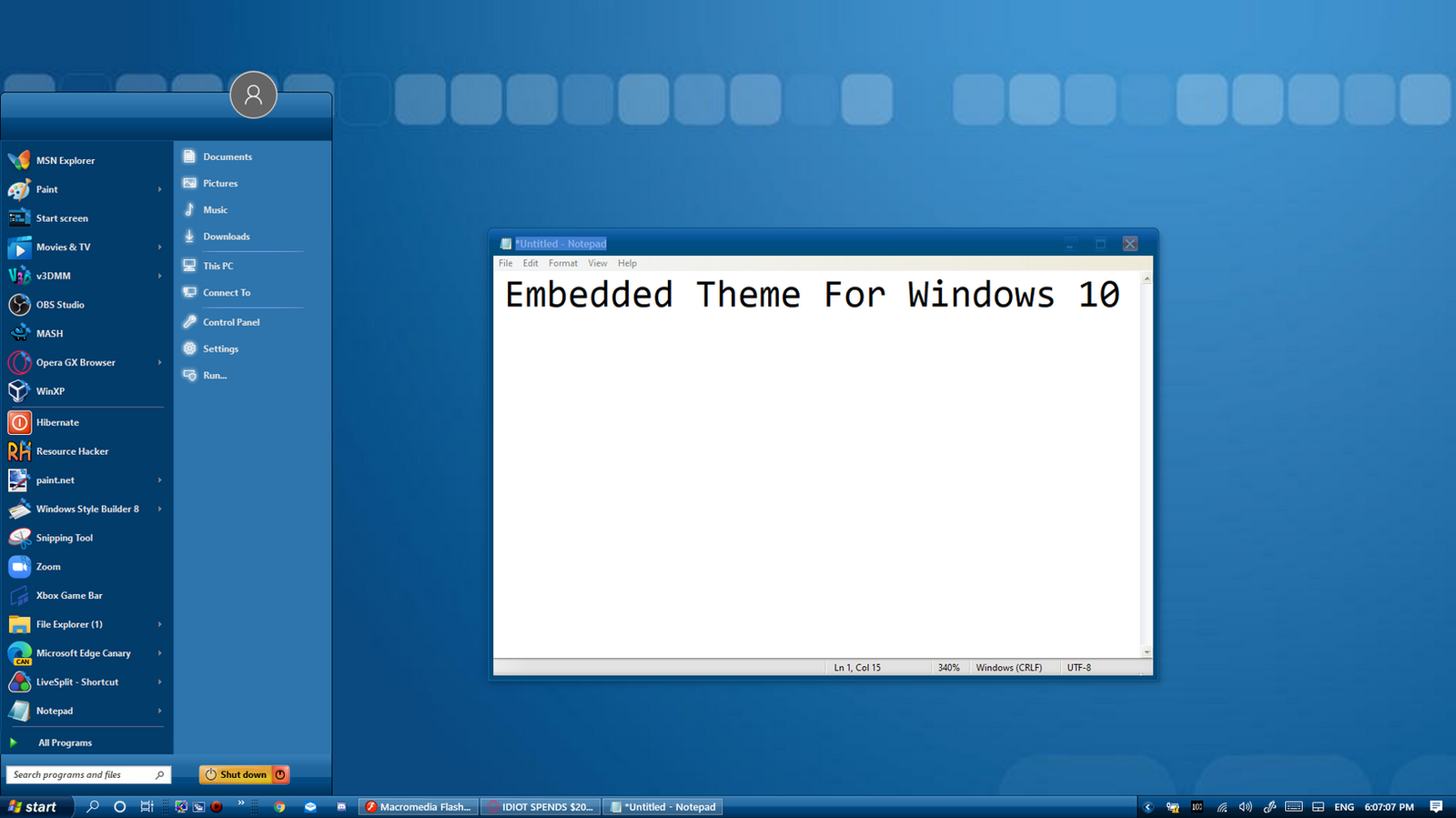Expand the File Explorer (1) submenu arrow
1456x818 pixels.
[159, 624]
